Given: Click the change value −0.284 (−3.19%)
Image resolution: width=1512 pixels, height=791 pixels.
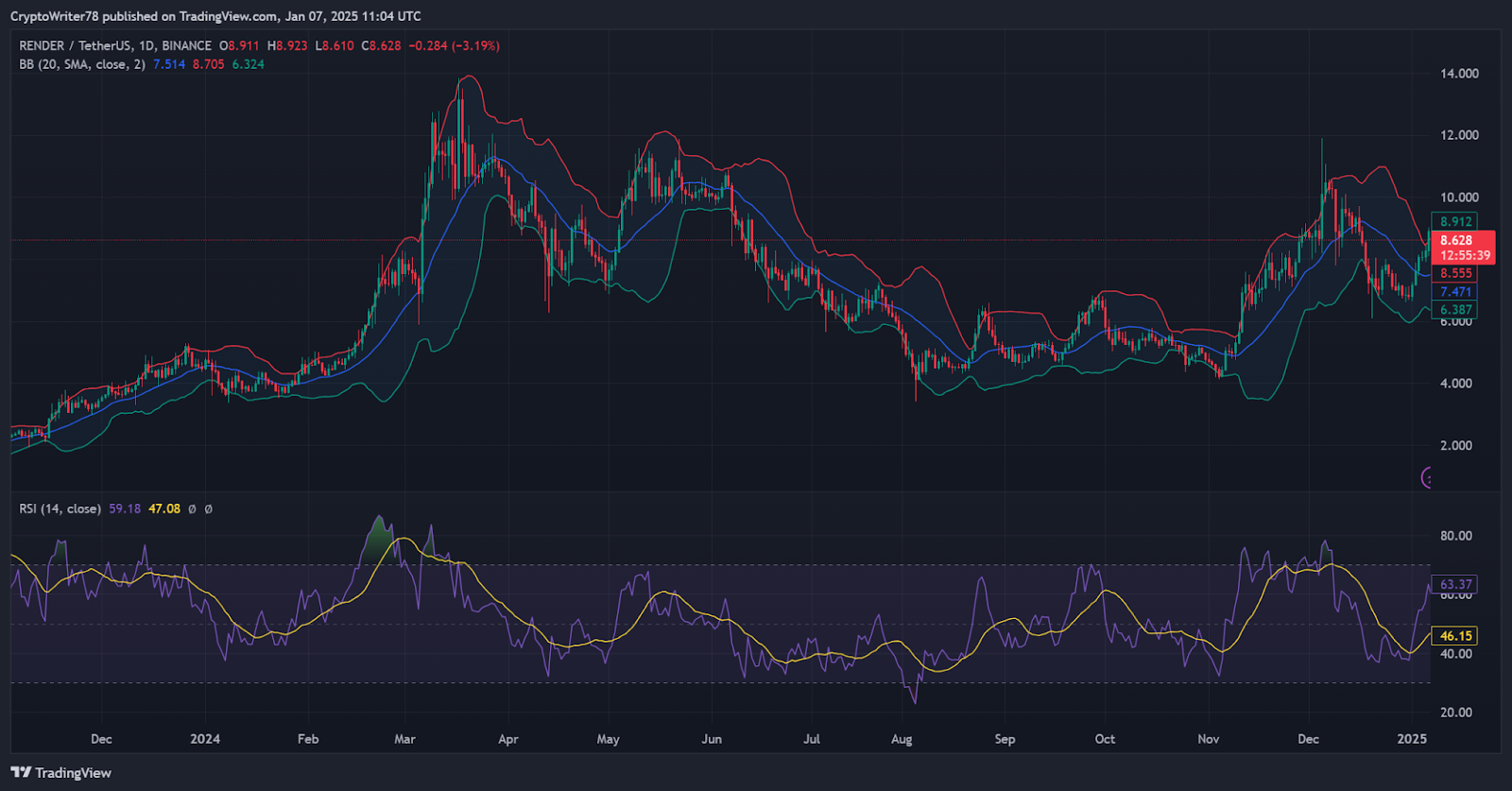Looking at the screenshot, I should click(x=455, y=45).
